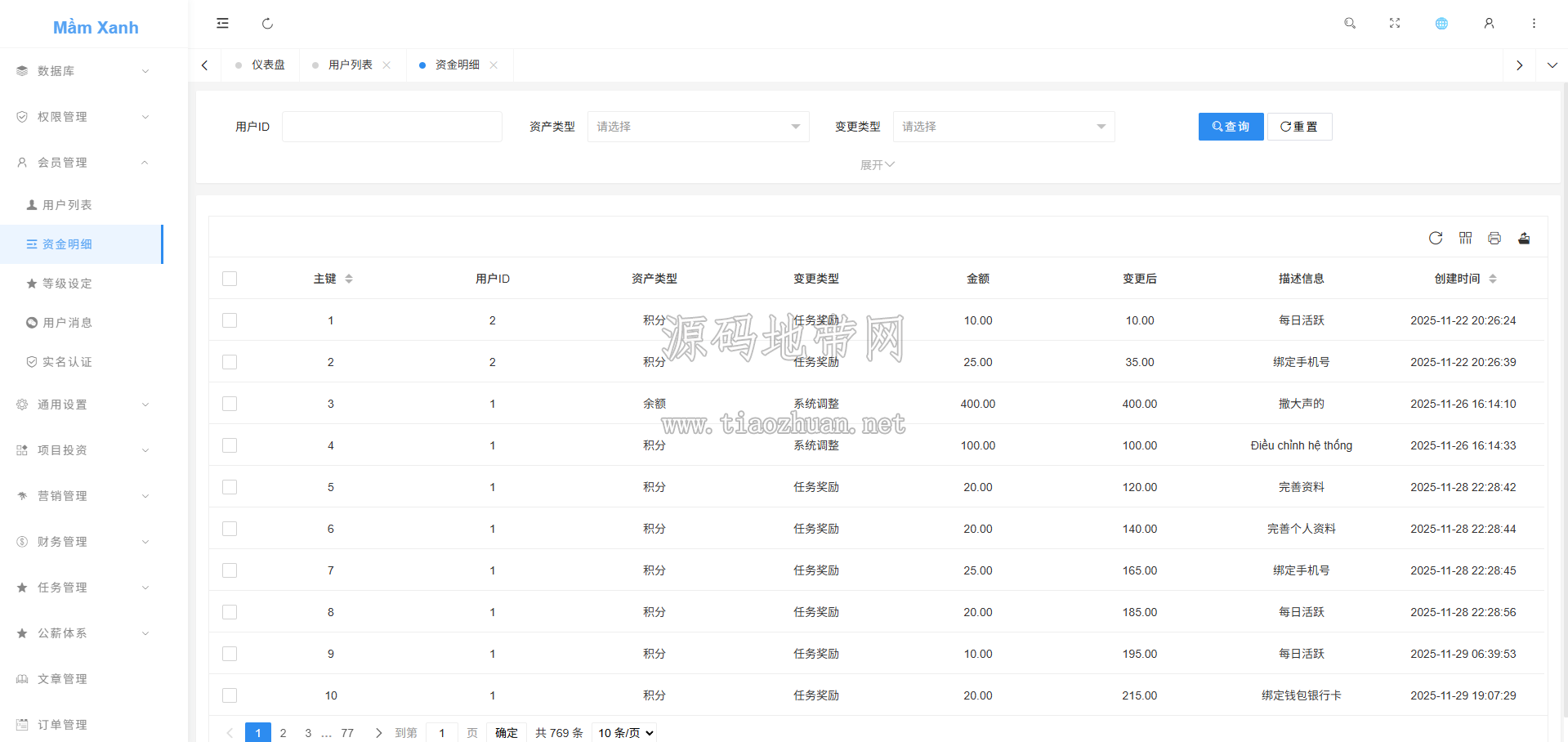Open the column filter grid icon
The width and height of the screenshot is (1568, 742).
point(1465,238)
